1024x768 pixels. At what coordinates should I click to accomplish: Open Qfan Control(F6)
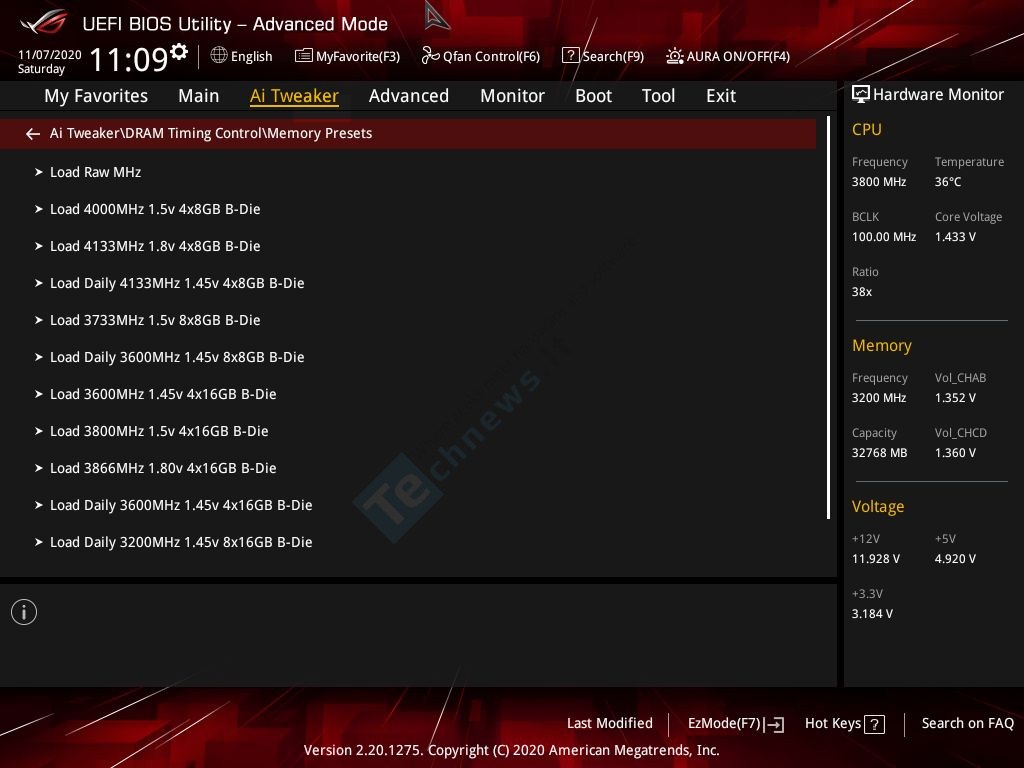pyautogui.click(x=491, y=57)
